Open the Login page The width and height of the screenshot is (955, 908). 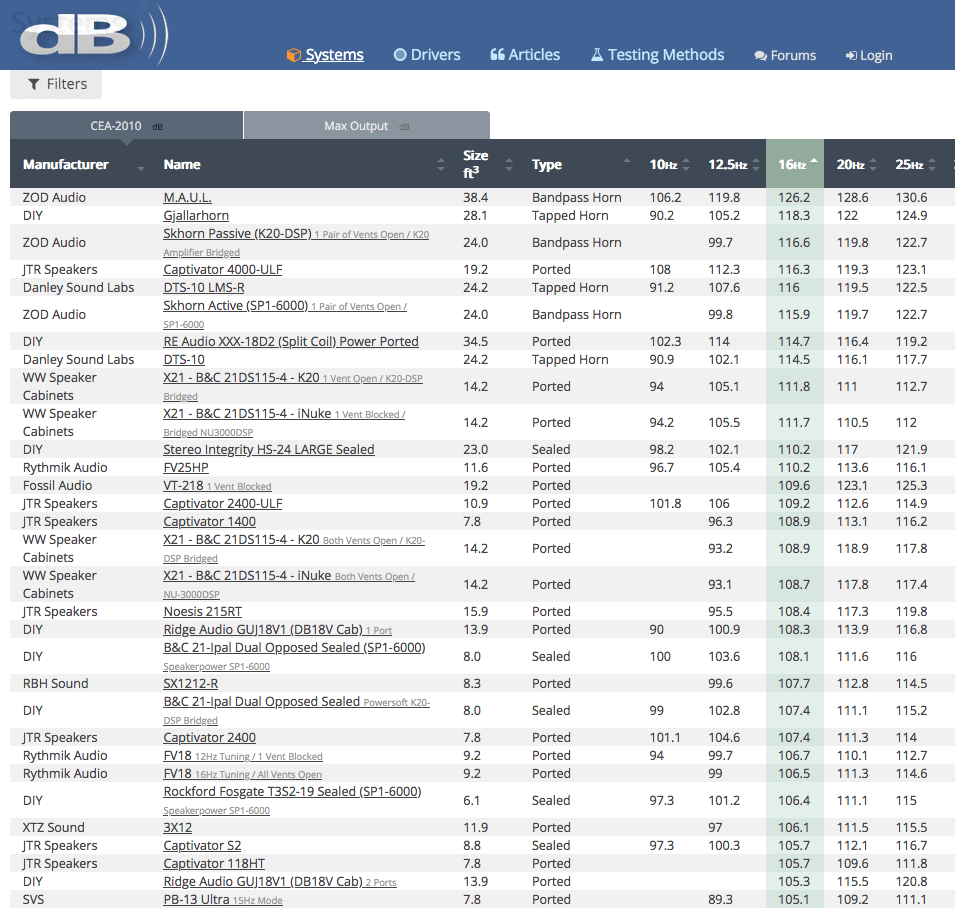pos(876,55)
